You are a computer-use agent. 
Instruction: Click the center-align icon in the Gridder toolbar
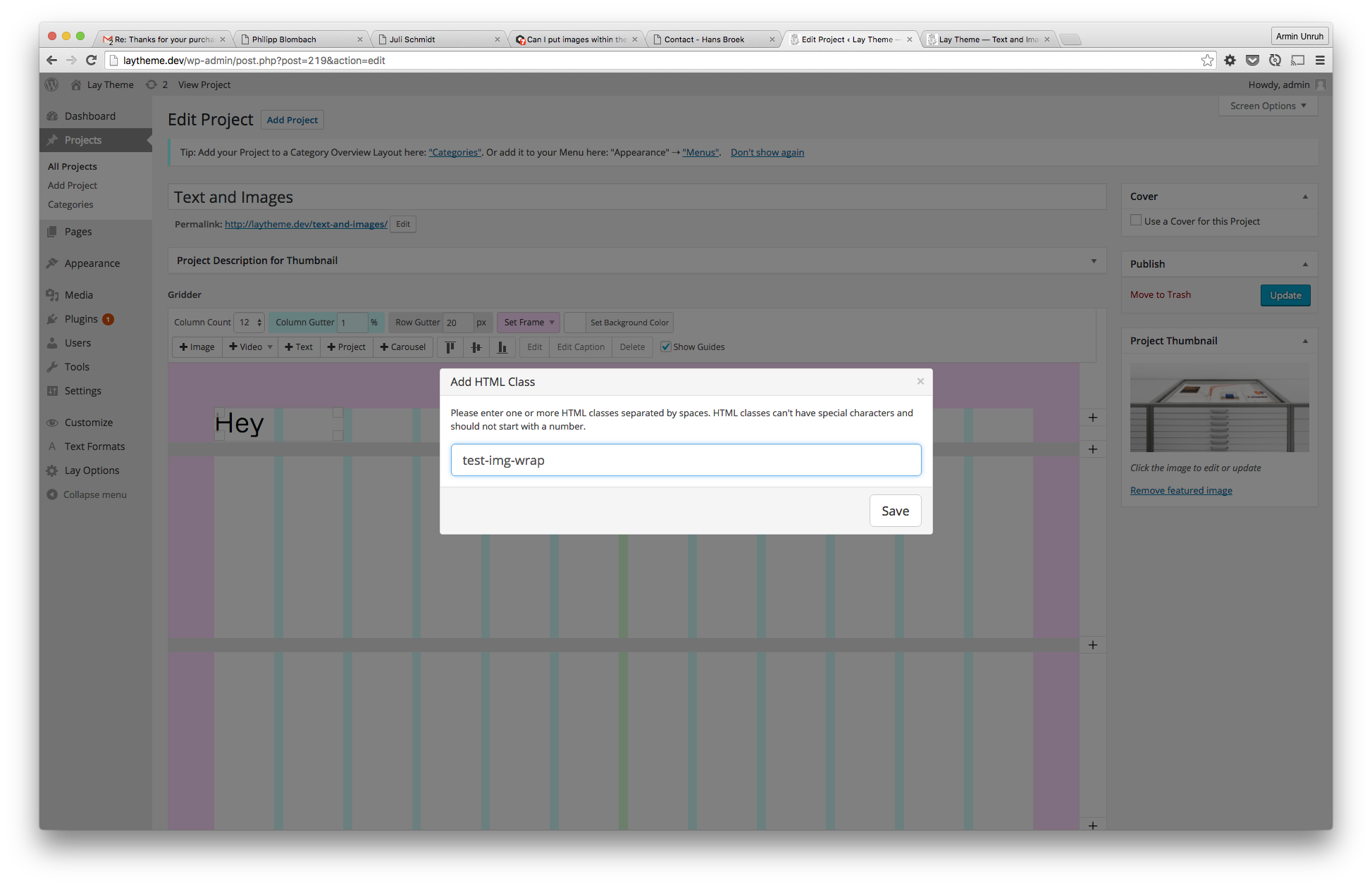(x=476, y=347)
